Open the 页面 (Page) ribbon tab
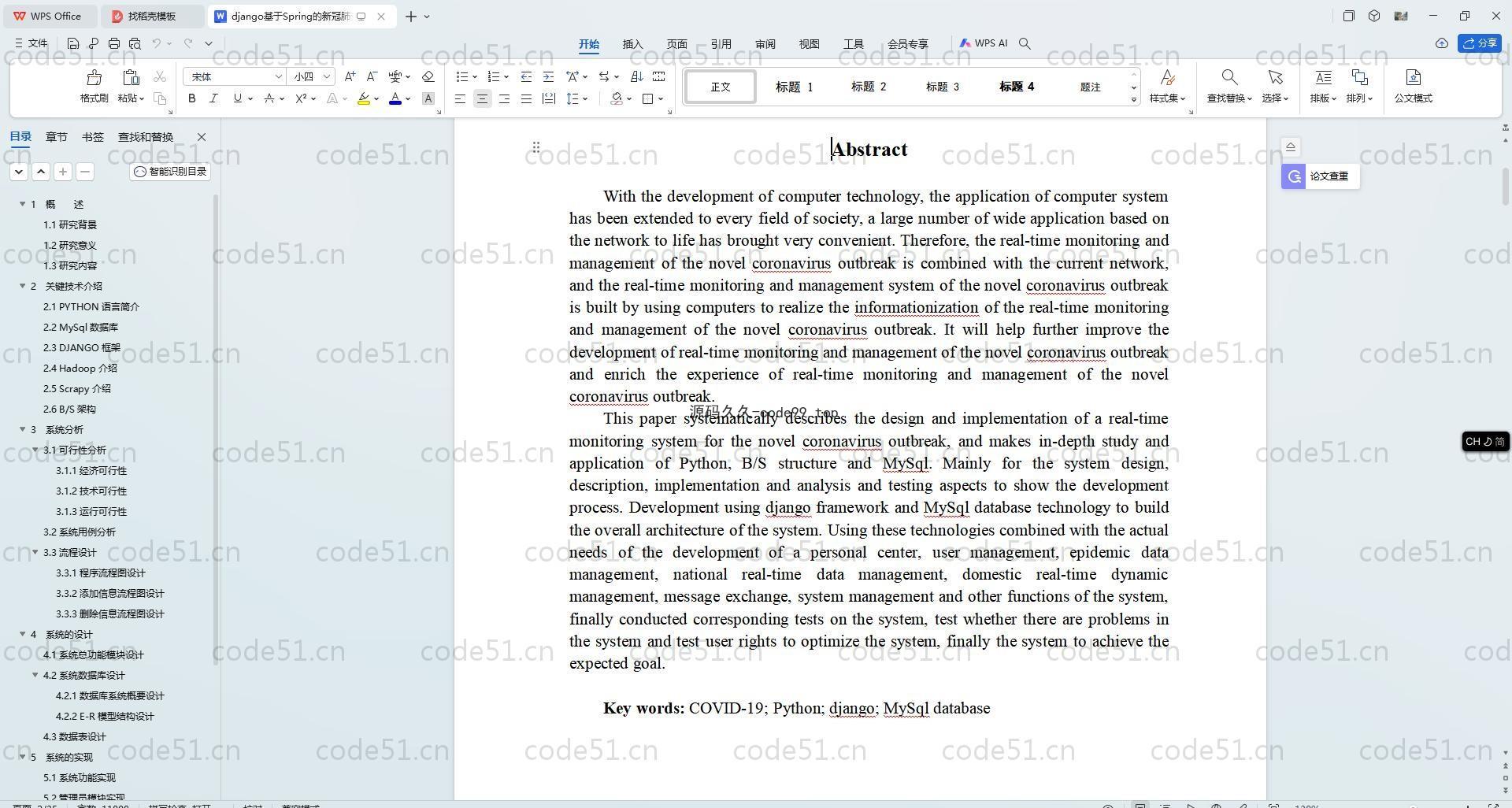The width and height of the screenshot is (1512, 808). pyautogui.click(x=676, y=44)
